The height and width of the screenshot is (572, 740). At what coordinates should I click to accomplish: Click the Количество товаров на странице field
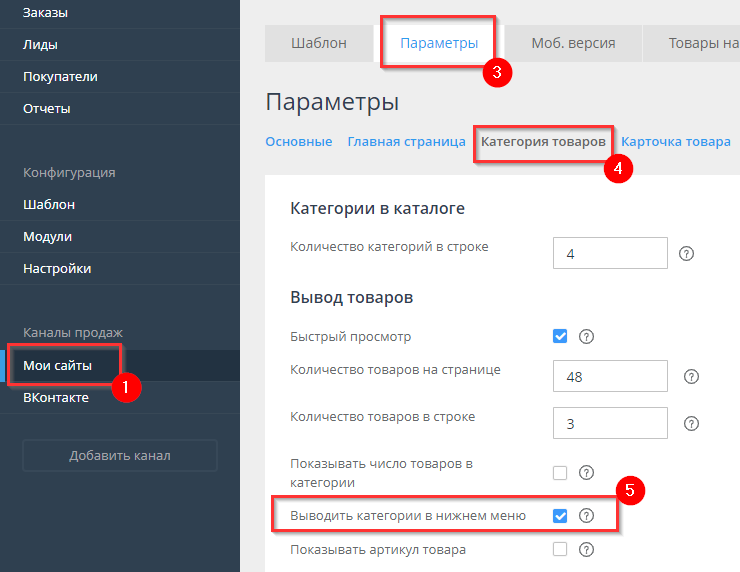(x=610, y=376)
